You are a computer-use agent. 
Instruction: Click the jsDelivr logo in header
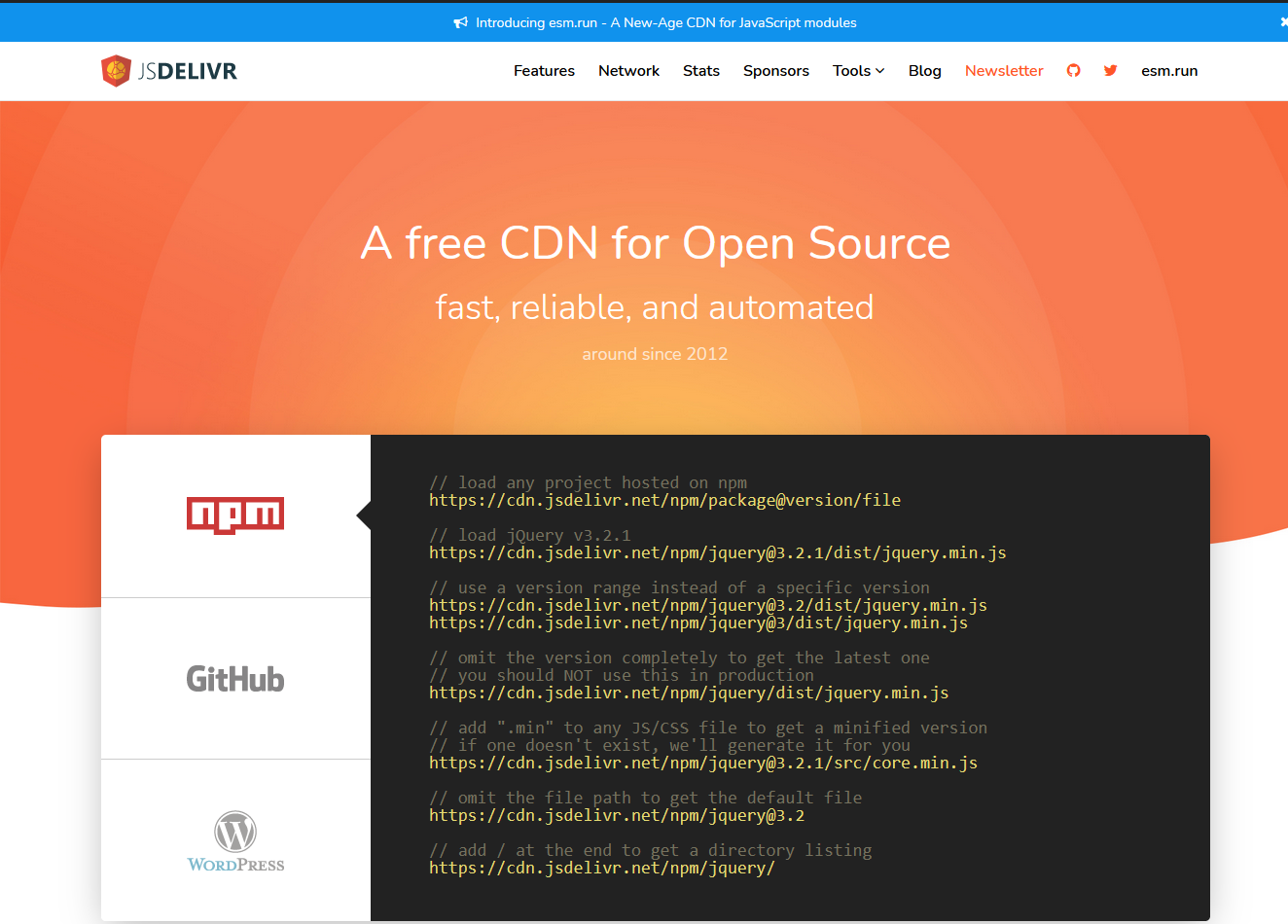point(169,71)
